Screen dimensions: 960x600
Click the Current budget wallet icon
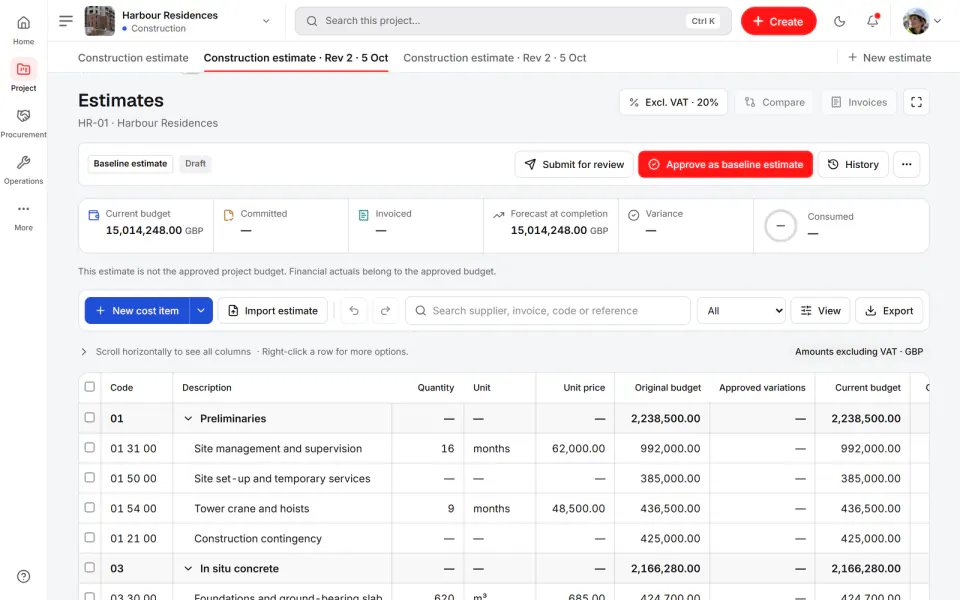pos(94,215)
